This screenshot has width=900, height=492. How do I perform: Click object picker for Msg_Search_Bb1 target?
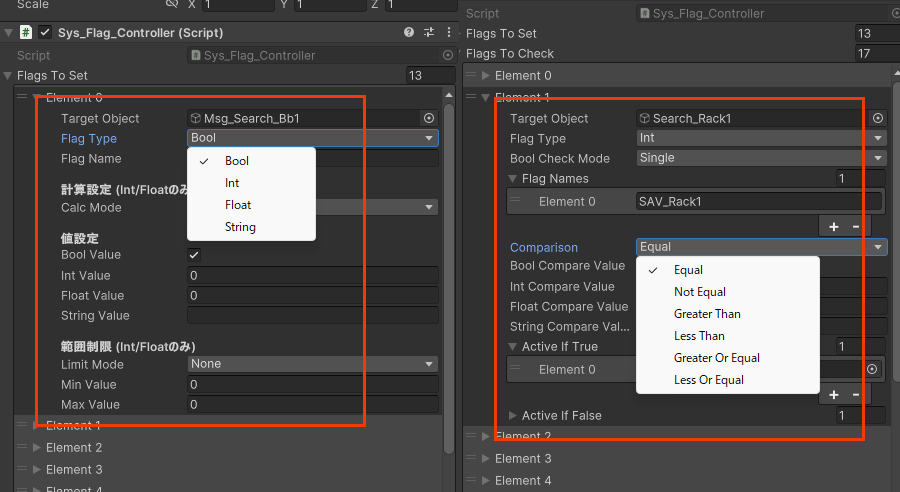[429, 118]
